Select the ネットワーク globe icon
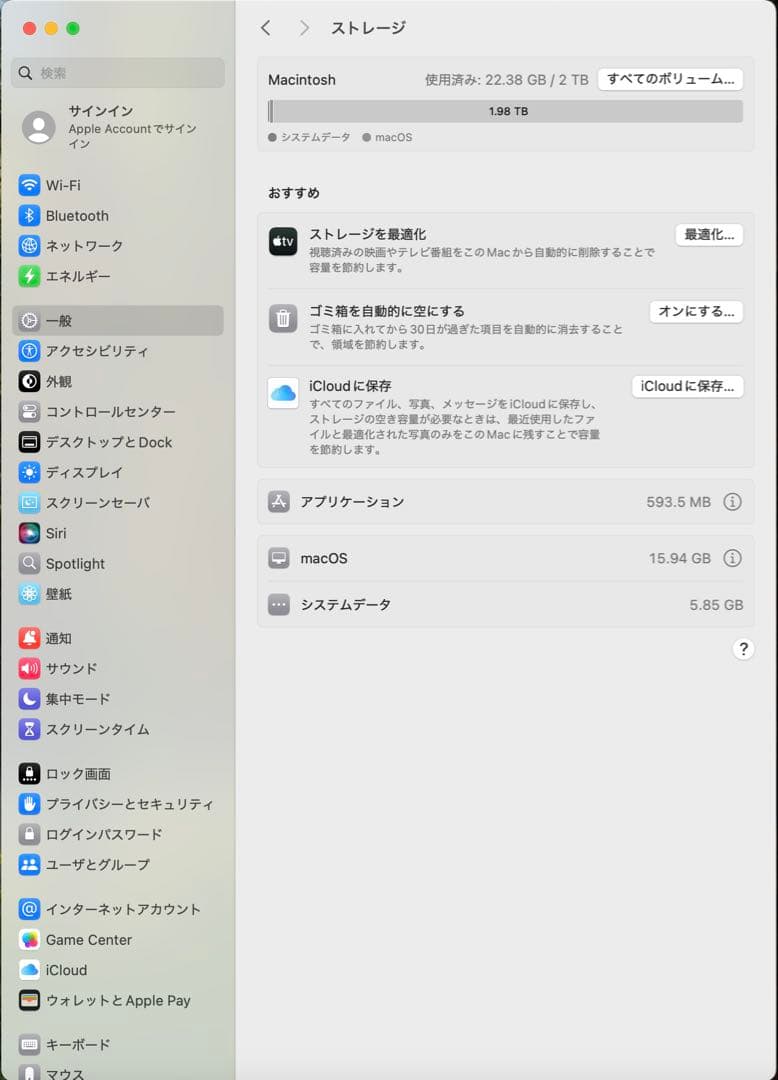The width and height of the screenshot is (778, 1080). (29, 246)
